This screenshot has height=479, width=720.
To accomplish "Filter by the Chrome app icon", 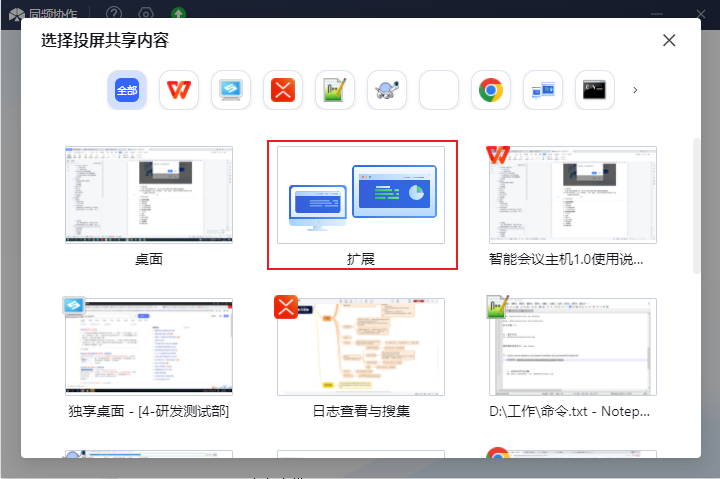I will (490, 90).
